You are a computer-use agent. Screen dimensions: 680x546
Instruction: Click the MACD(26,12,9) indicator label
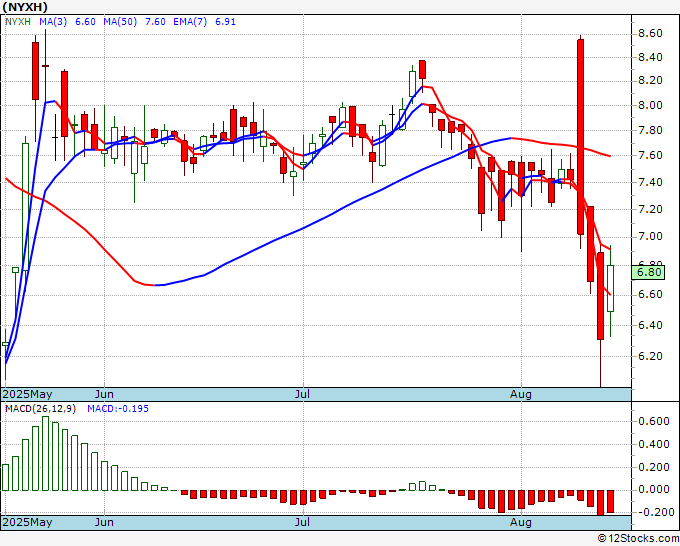coord(40,409)
